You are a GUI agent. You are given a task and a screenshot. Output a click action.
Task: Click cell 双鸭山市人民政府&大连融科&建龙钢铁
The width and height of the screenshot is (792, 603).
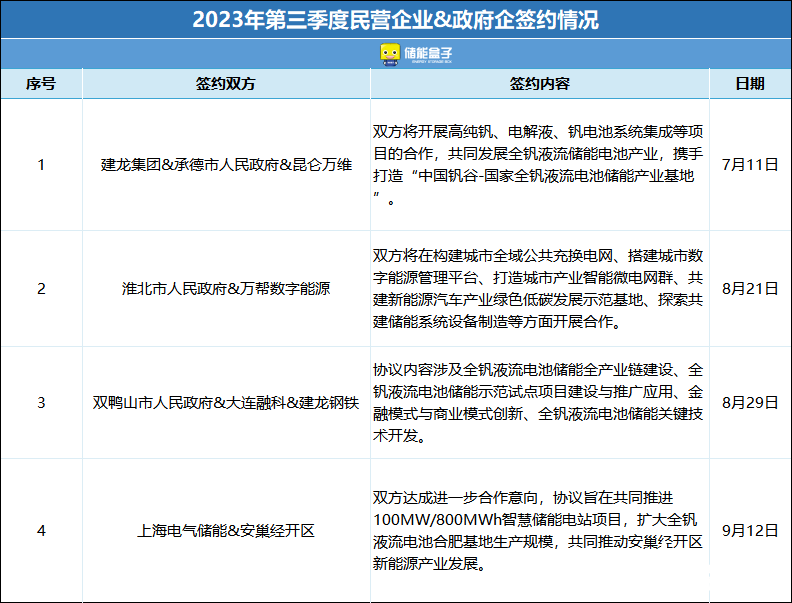coord(226,403)
